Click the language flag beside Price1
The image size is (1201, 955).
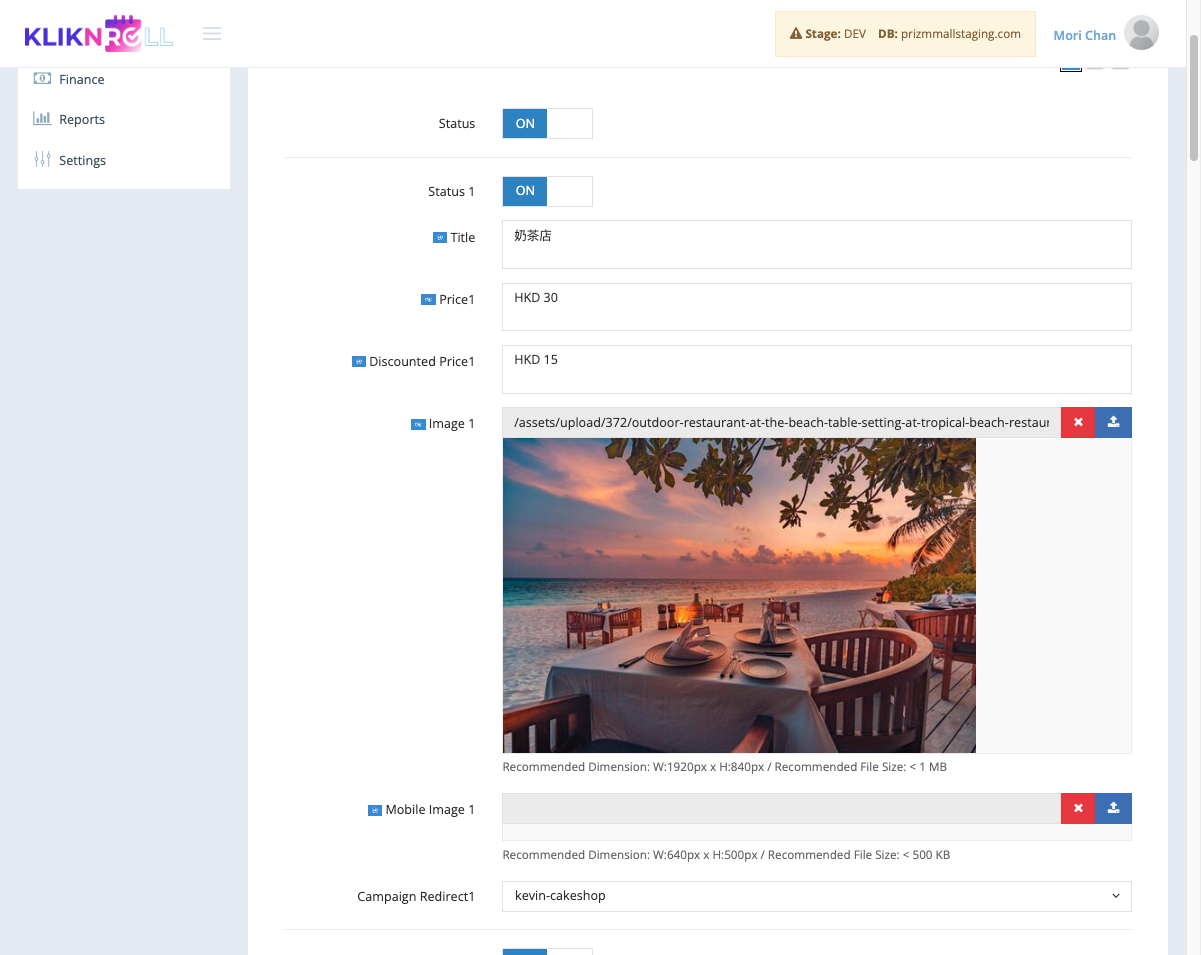[x=429, y=300]
